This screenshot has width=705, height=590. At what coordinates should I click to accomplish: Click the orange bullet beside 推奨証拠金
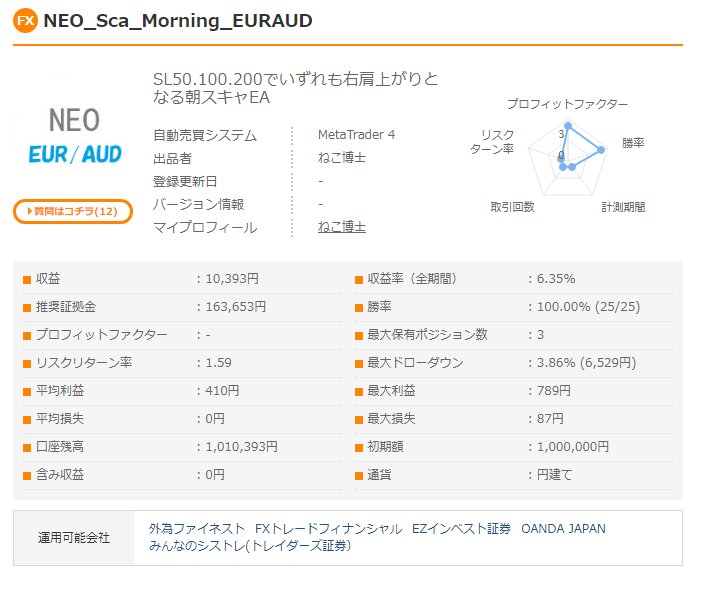(27, 307)
